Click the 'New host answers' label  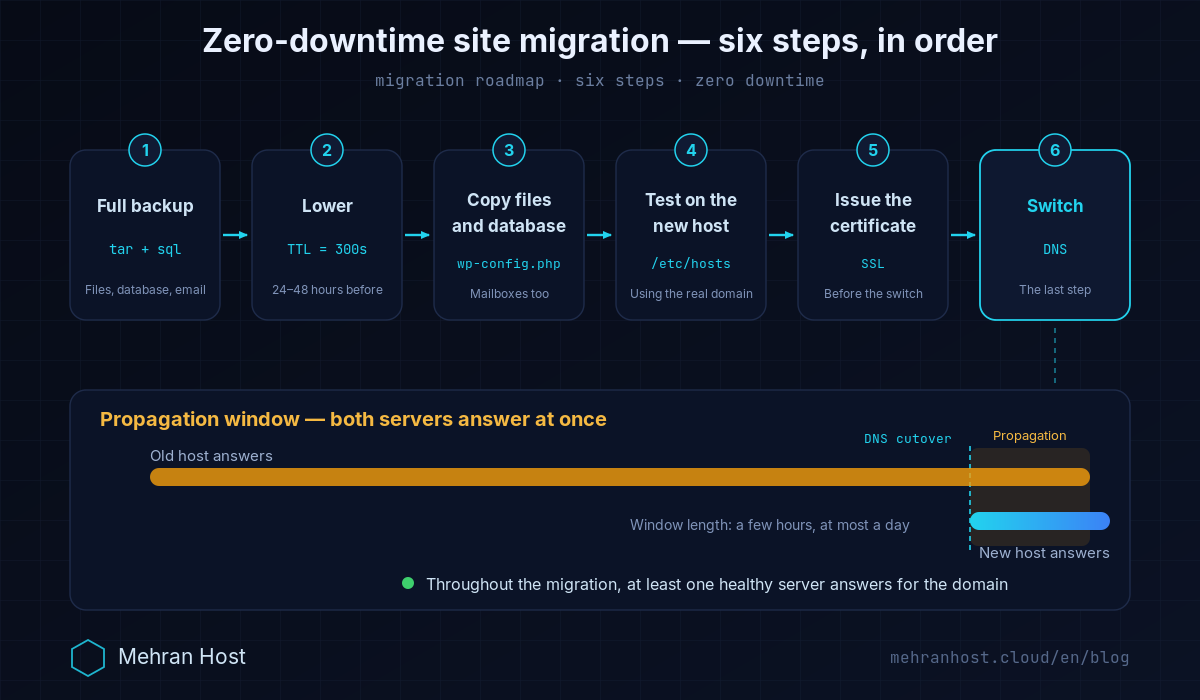pos(1044,553)
